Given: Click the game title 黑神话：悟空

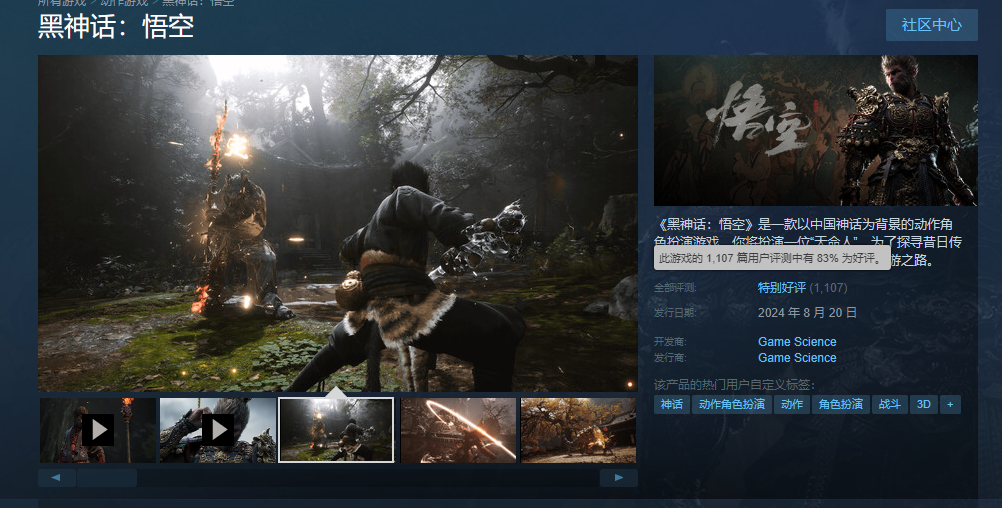Looking at the screenshot, I should (116, 27).
